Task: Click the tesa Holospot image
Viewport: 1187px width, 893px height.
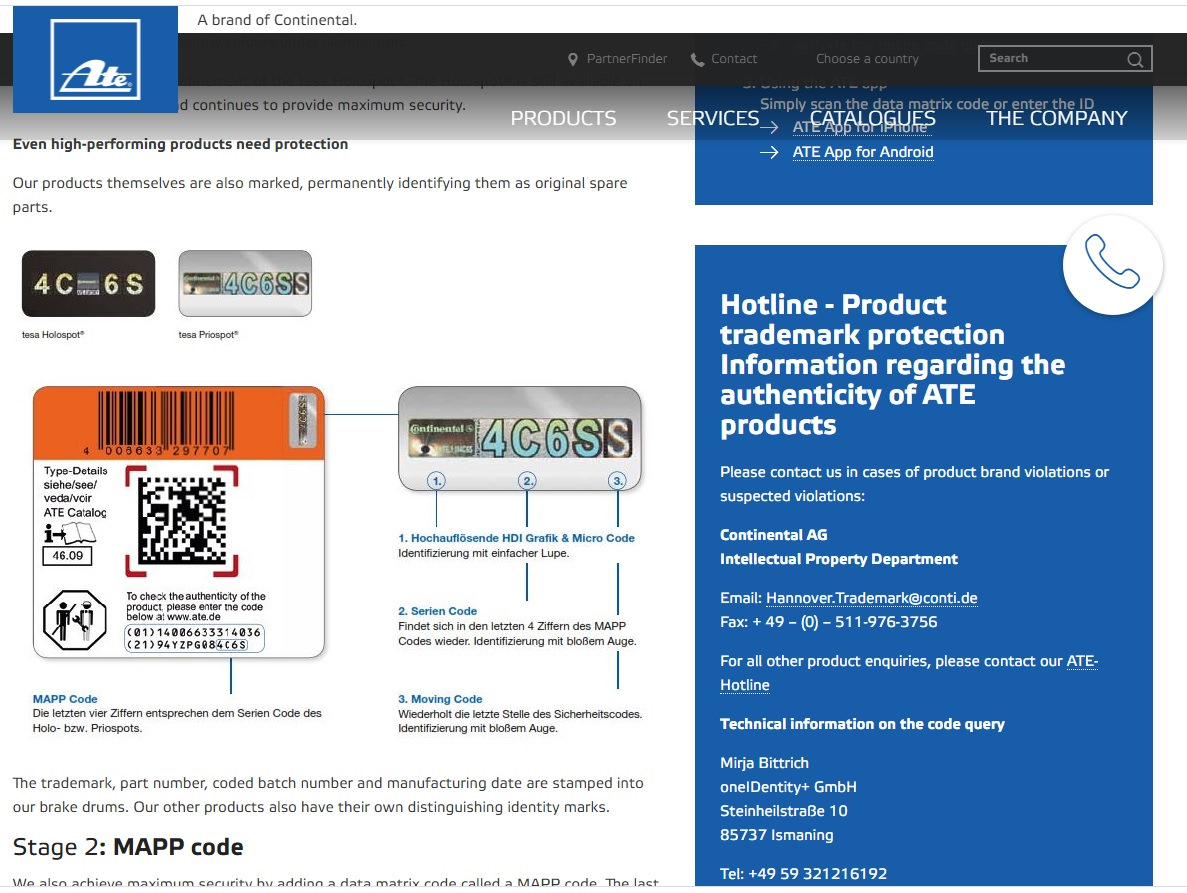Action: (x=89, y=284)
